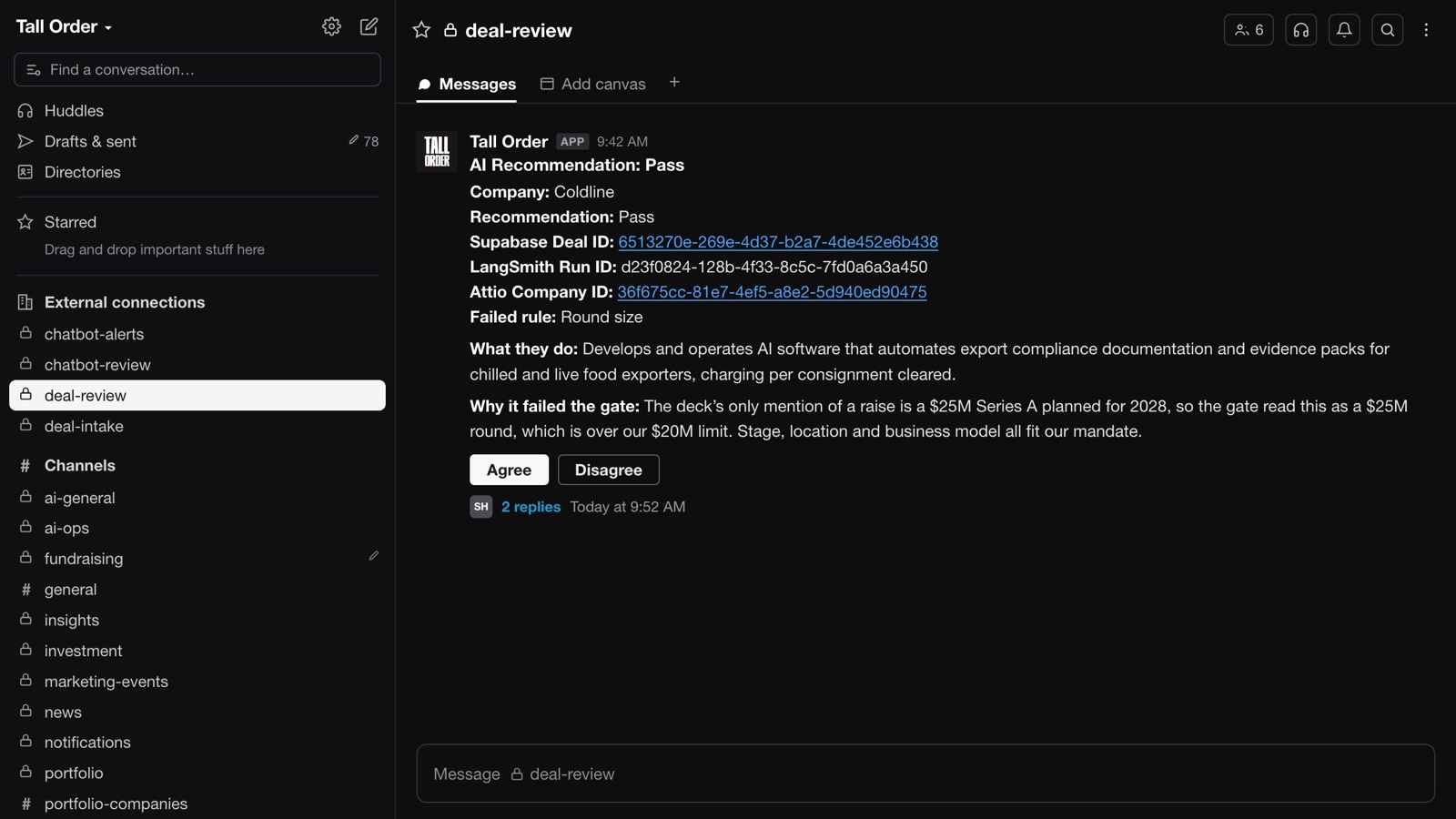Screen dimensions: 1456x819
Task: Open more options three-dot menu
Action: (x=1426, y=30)
